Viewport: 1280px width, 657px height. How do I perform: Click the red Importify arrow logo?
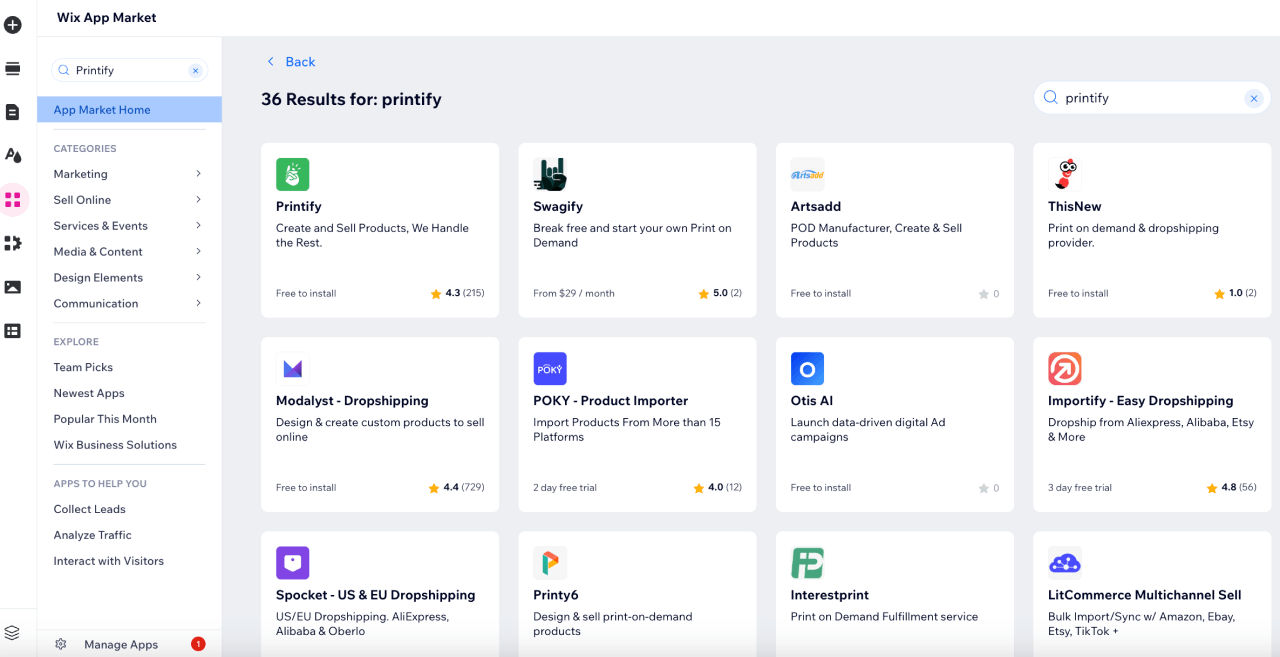pos(1065,368)
